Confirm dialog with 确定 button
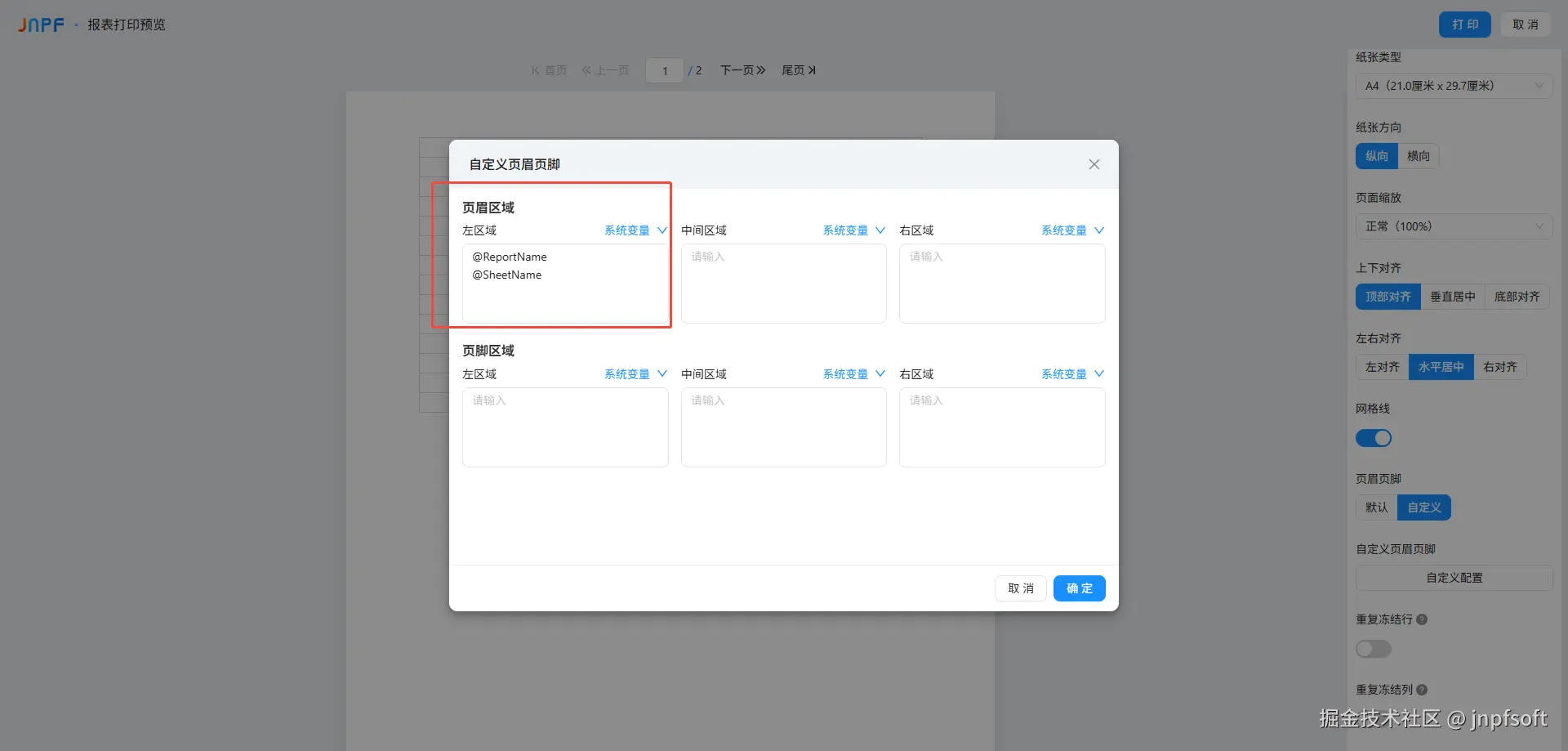This screenshot has width=1568, height=751. [x=1079, y=588]
